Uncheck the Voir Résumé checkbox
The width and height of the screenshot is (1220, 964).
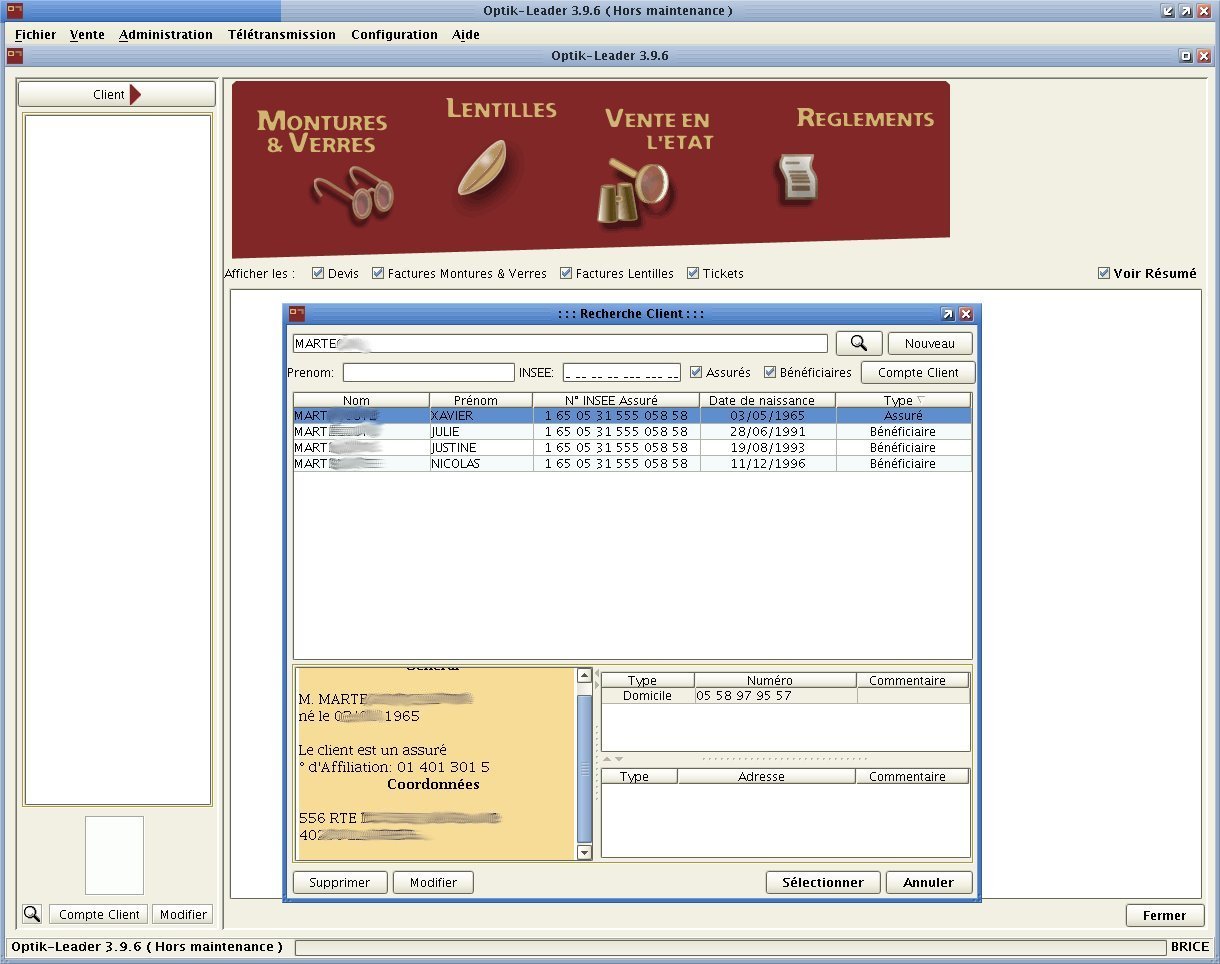point(1104,273)
